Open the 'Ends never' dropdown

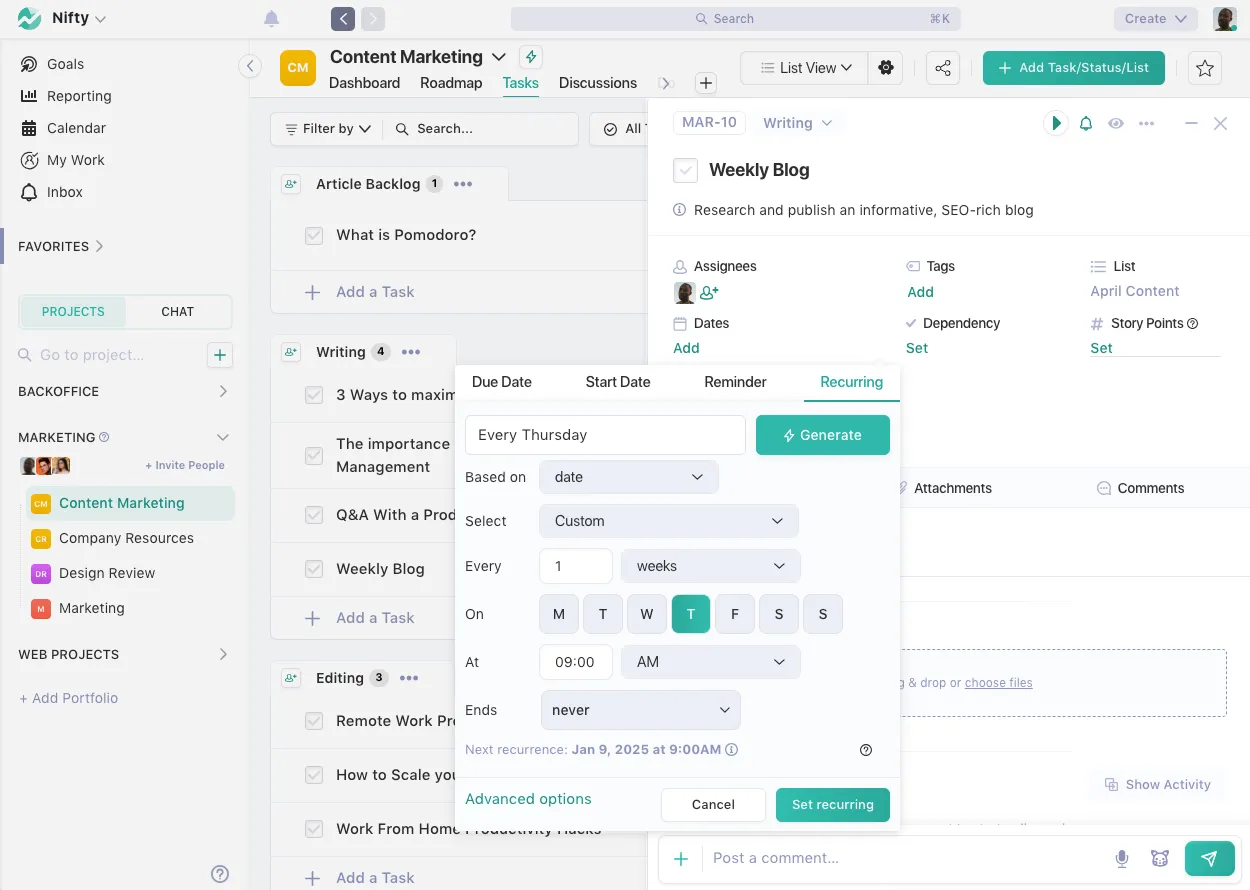640,710
